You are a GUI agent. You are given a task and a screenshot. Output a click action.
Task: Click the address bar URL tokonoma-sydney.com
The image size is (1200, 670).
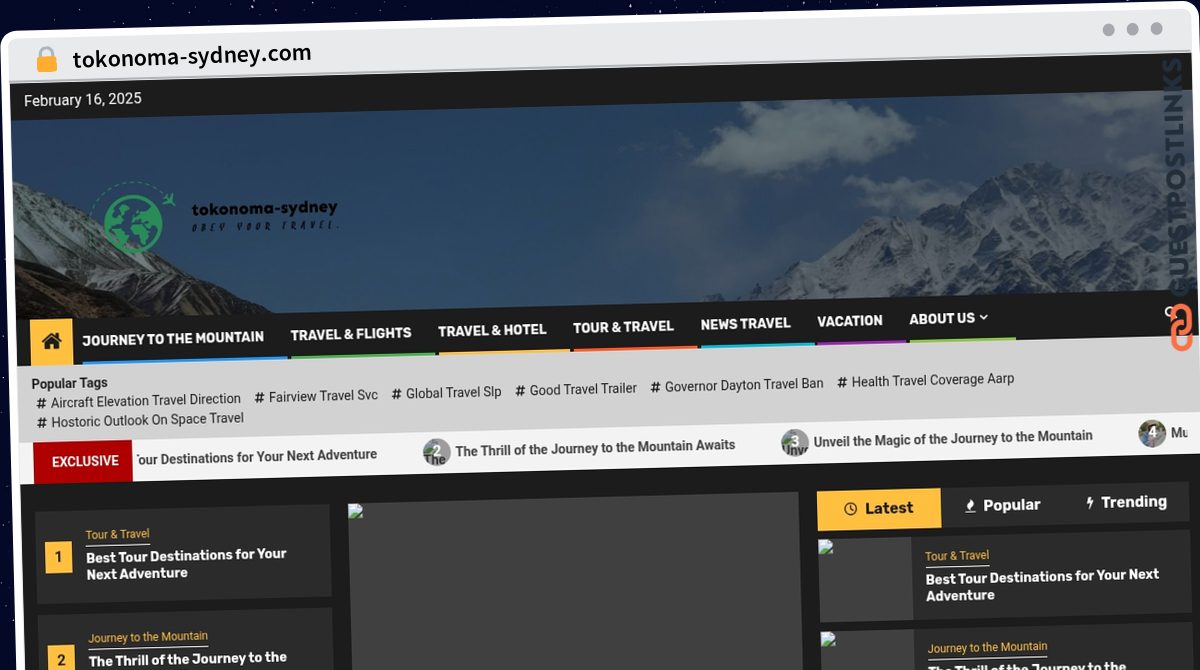click(x=192, y=56)
